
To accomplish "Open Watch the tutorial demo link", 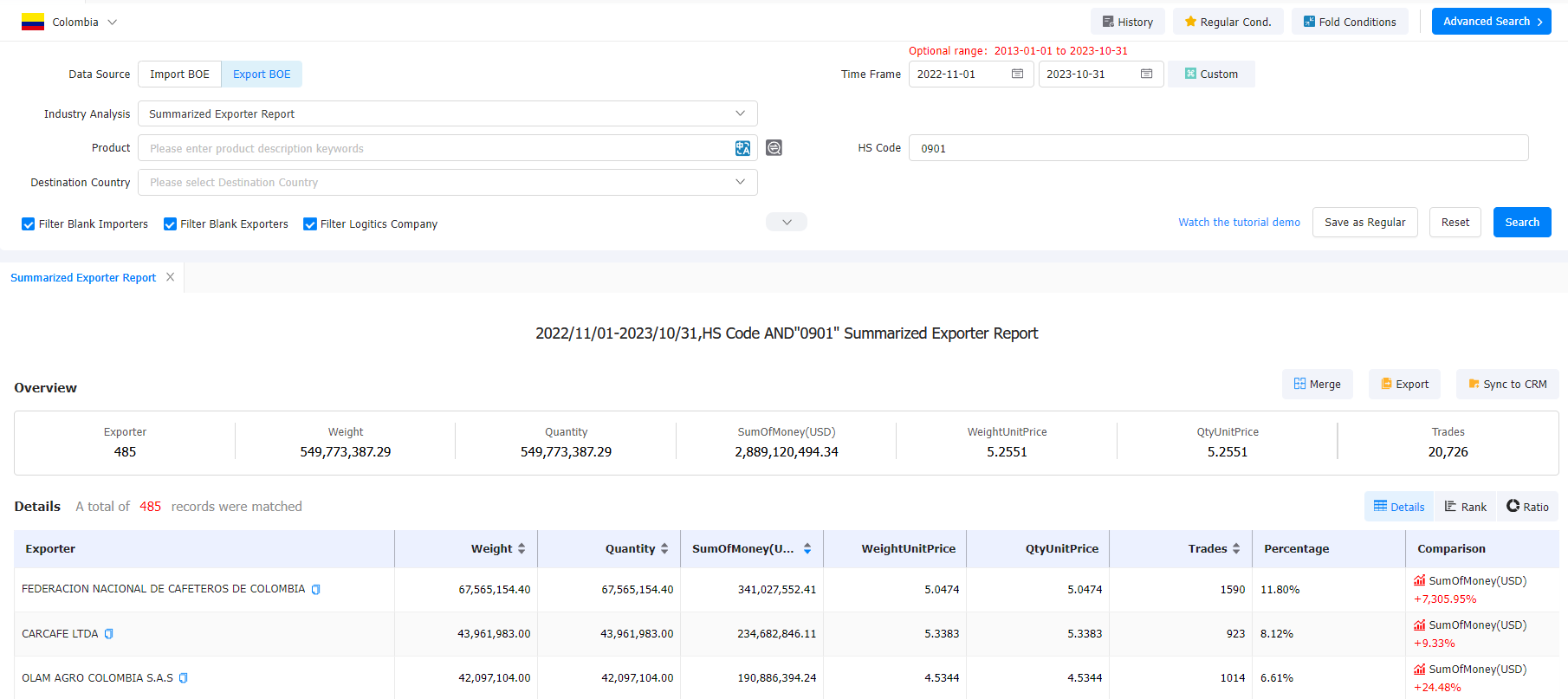I will click(x=1239, y=223).
